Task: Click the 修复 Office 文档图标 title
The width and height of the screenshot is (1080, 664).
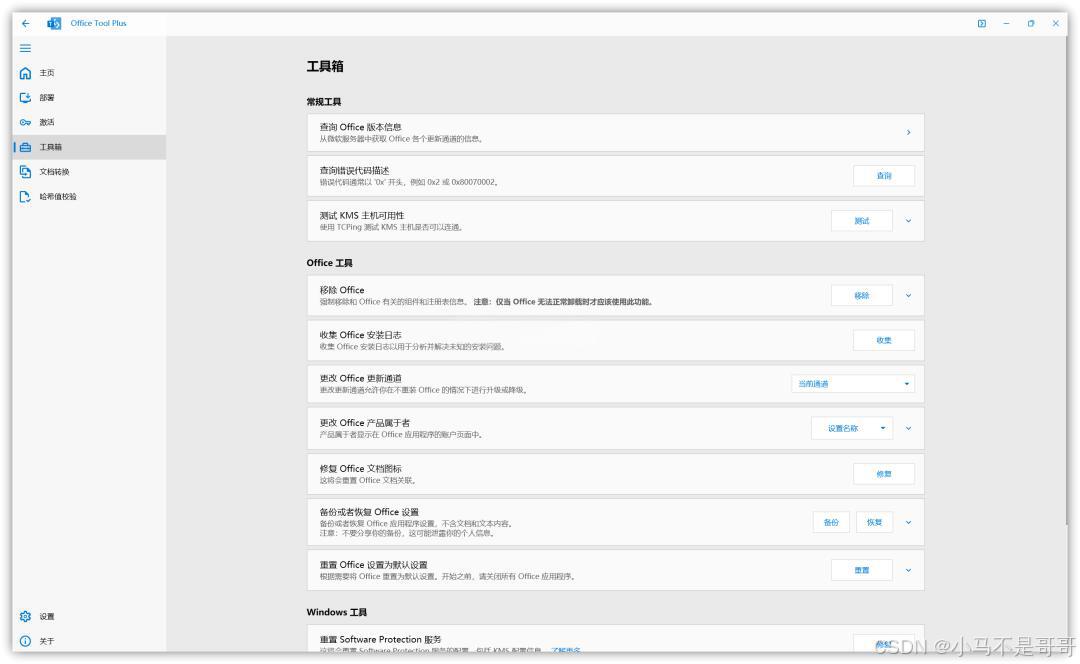Action: point(360,468)
